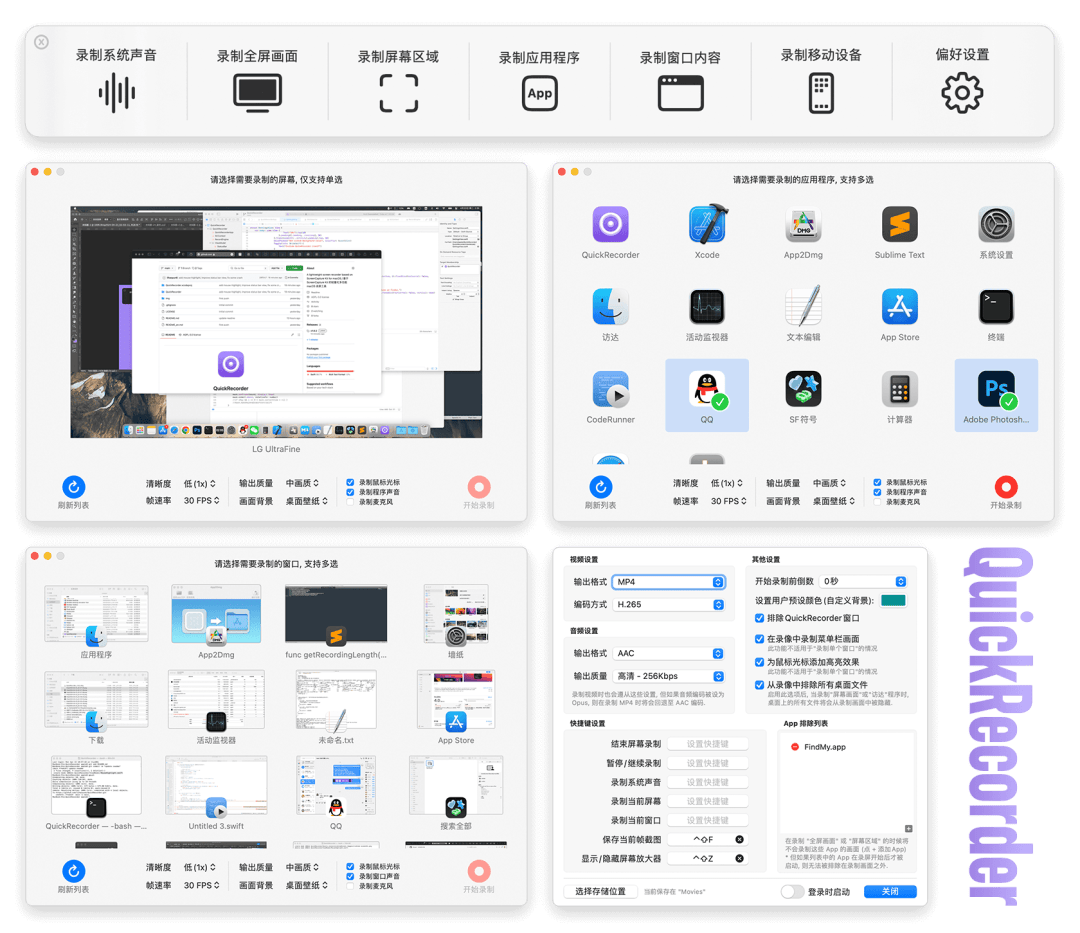This screenshot has width=1080, height=933.
Task: Open the audio format AAC dropdown
Action: pos(669,653)
